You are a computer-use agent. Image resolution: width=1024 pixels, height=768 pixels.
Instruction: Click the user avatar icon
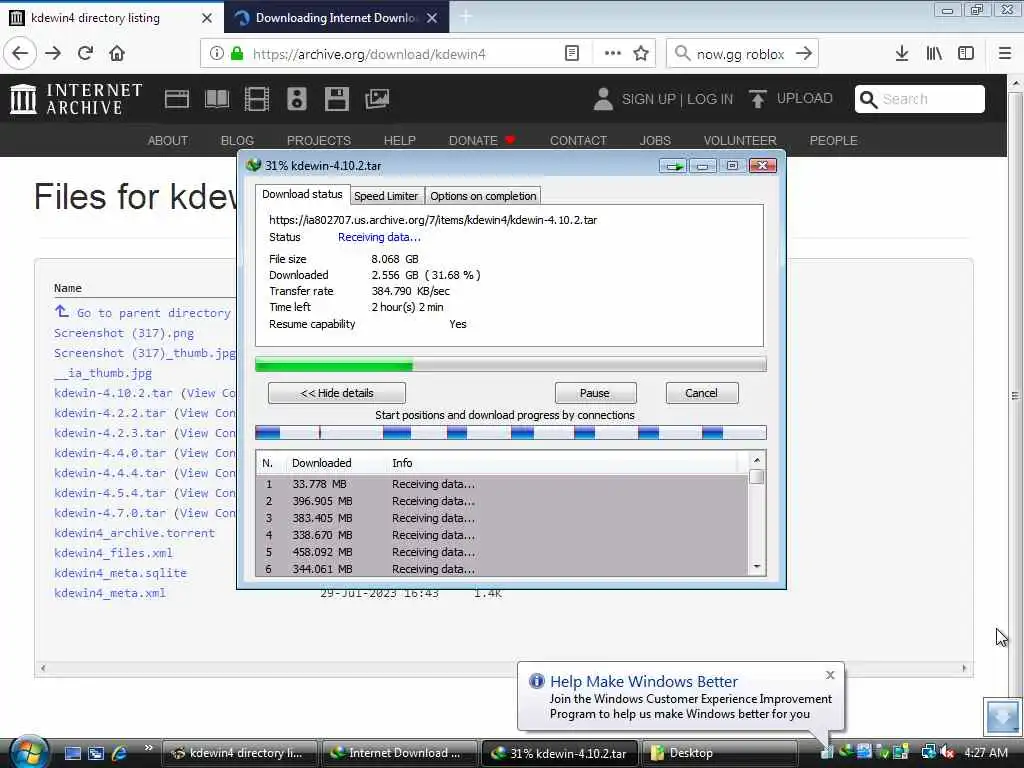pos(603,99)
